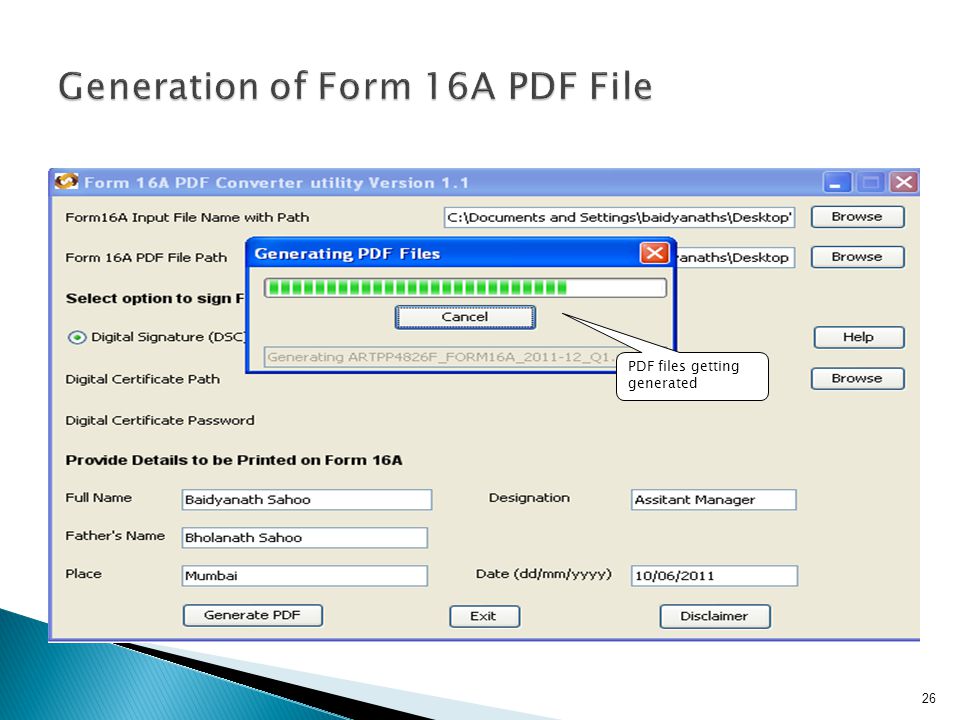Close the Generating PDF Files dialog
The height and width of the screenshot is (720, 960).
[x=654, y=253]
